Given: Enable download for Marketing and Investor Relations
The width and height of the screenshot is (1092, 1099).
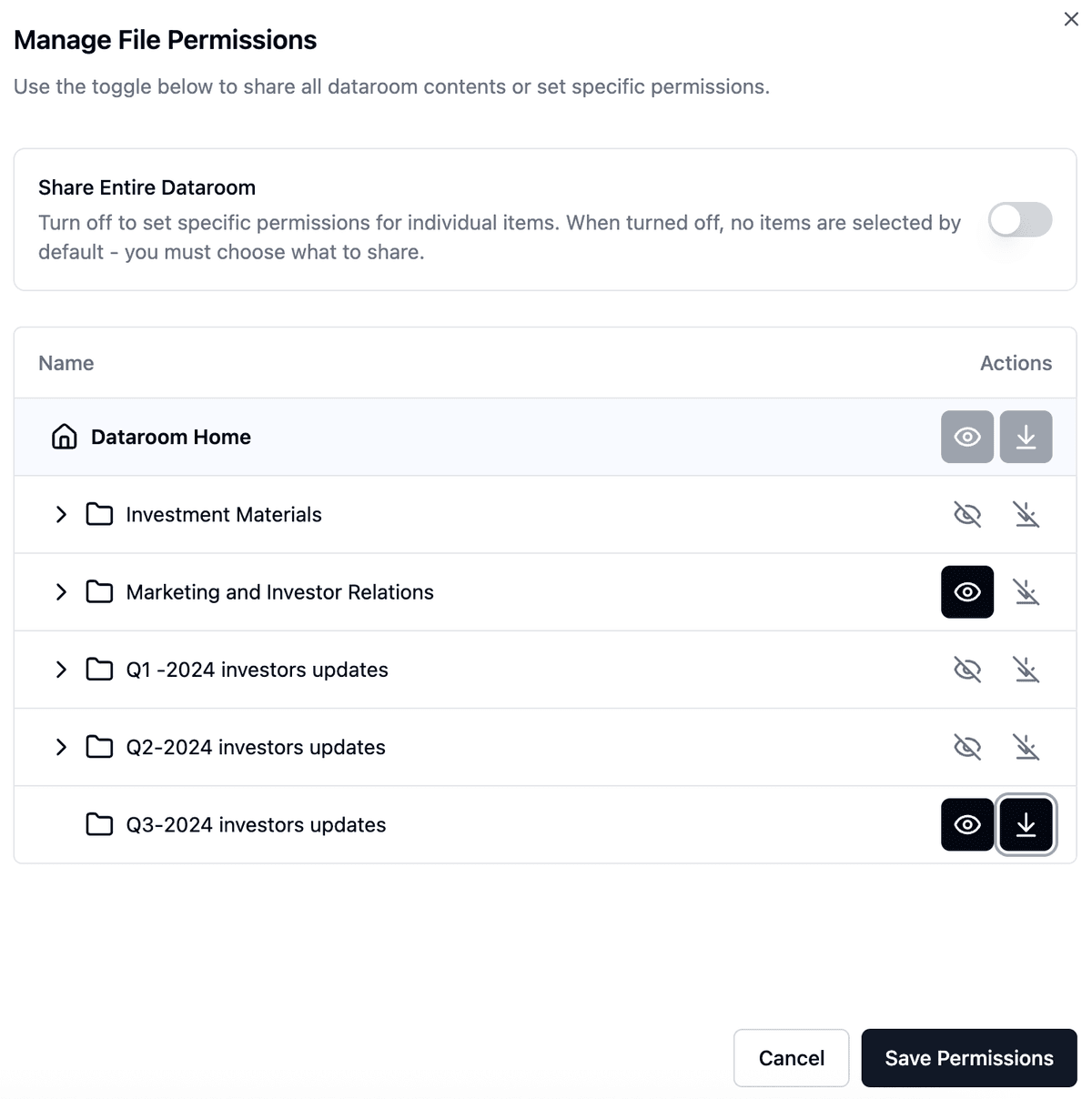Looking at the screenshot, I should click(x=1026, y=592).
